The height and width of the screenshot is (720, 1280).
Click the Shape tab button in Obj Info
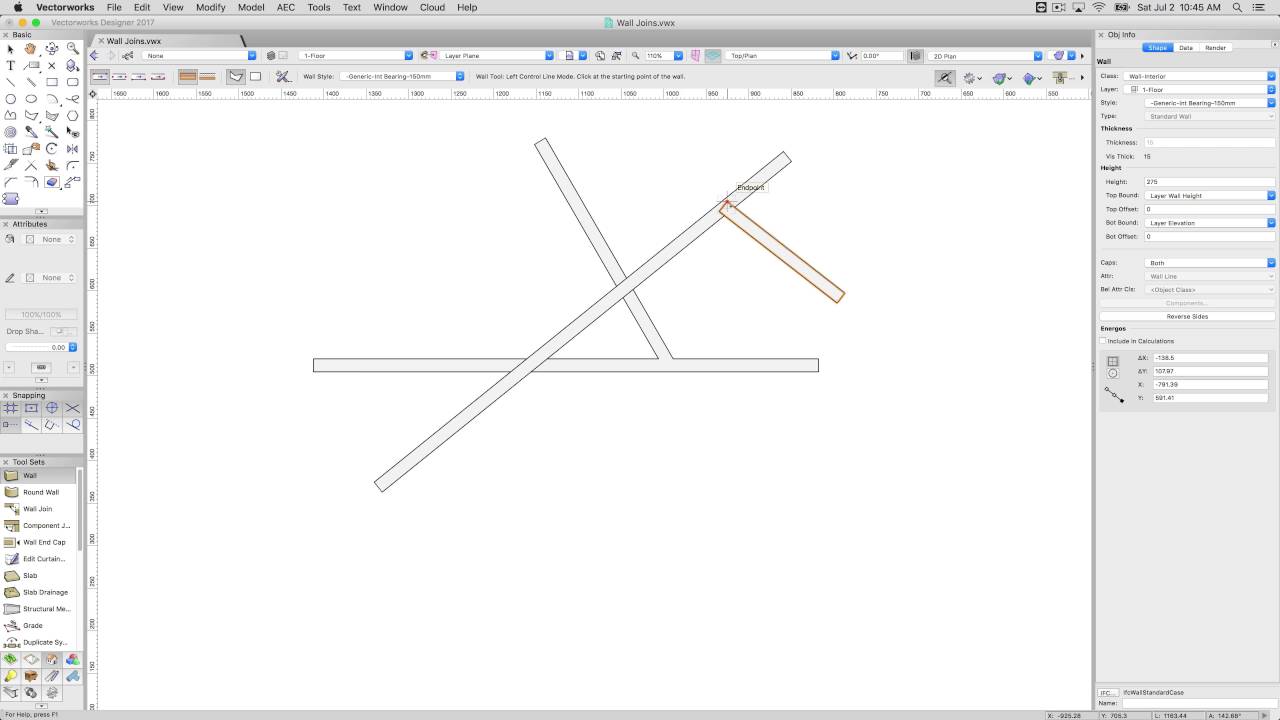click(1158, 48)
